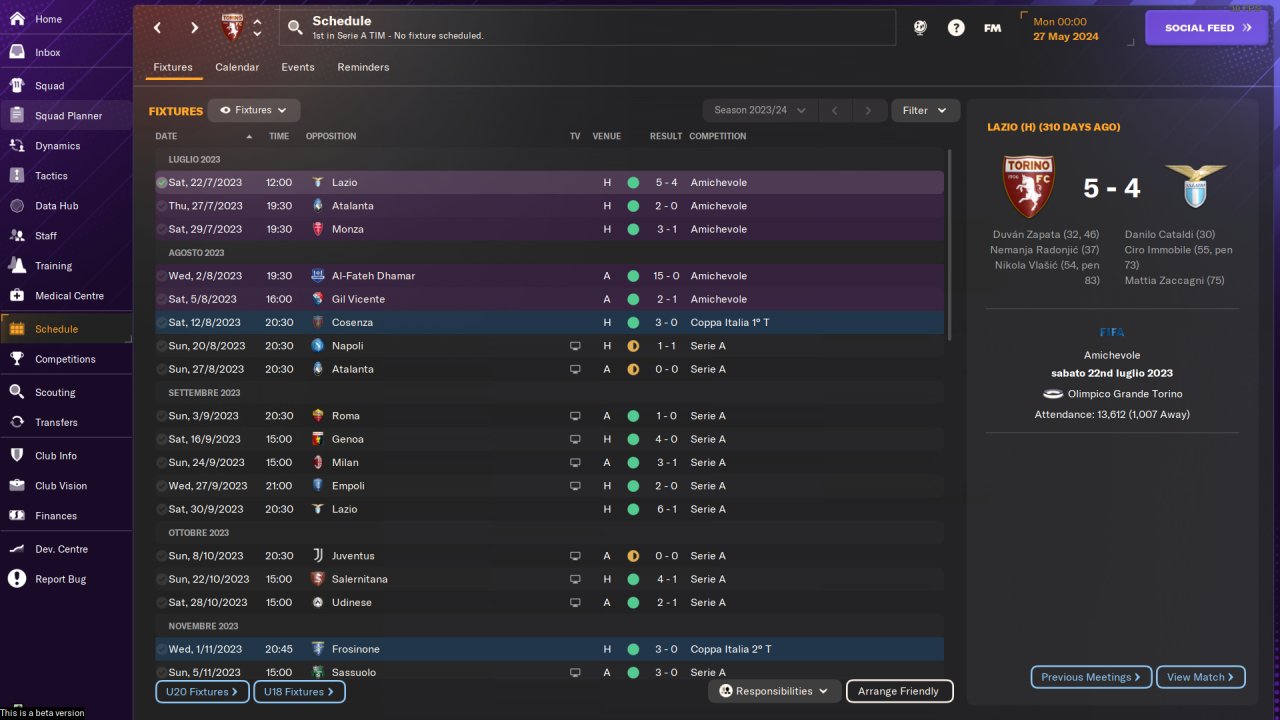Click the club switcher up/down chevrons

[x=257, y=28]
